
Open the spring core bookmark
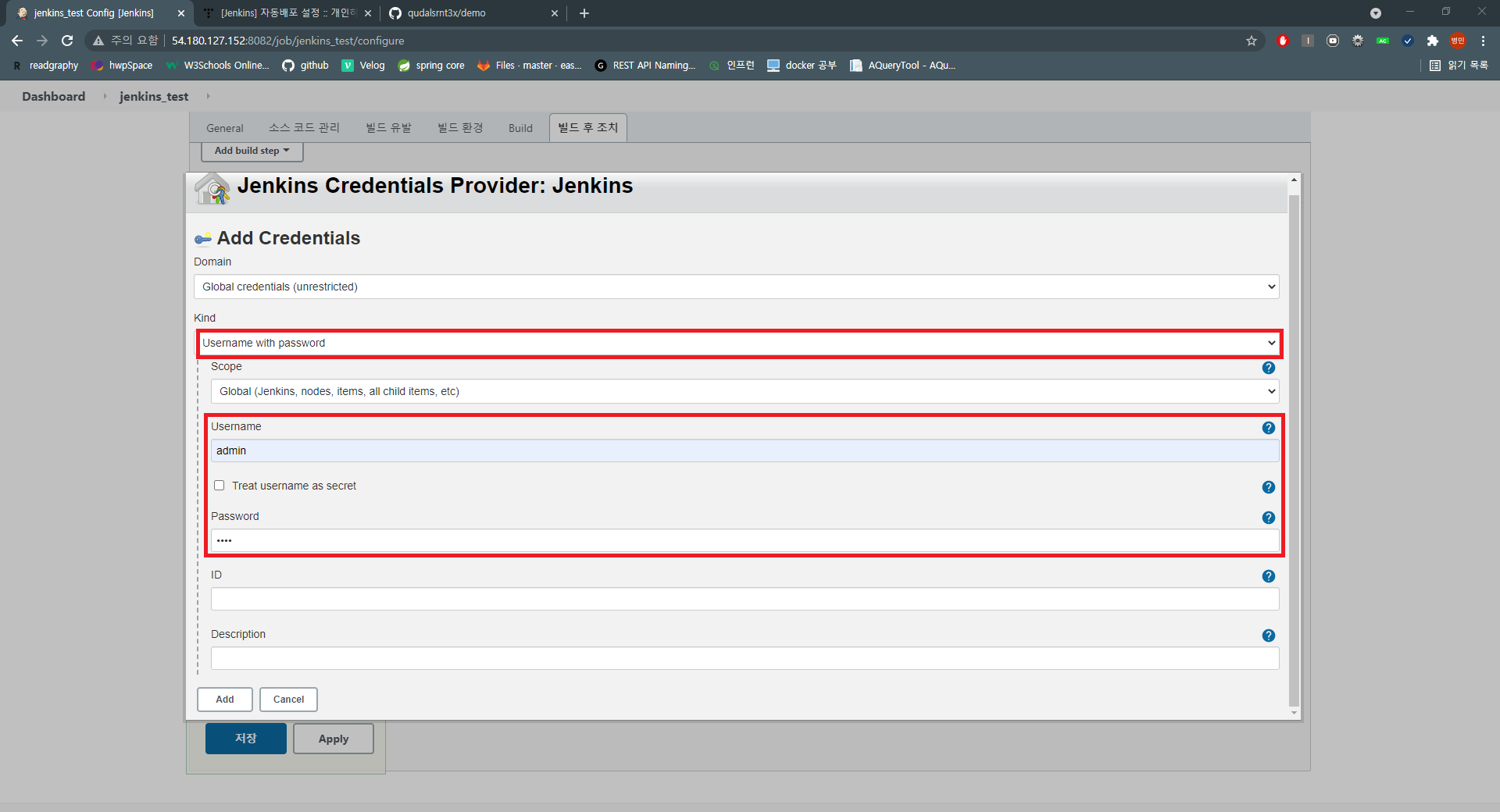[x=431, y=66]
